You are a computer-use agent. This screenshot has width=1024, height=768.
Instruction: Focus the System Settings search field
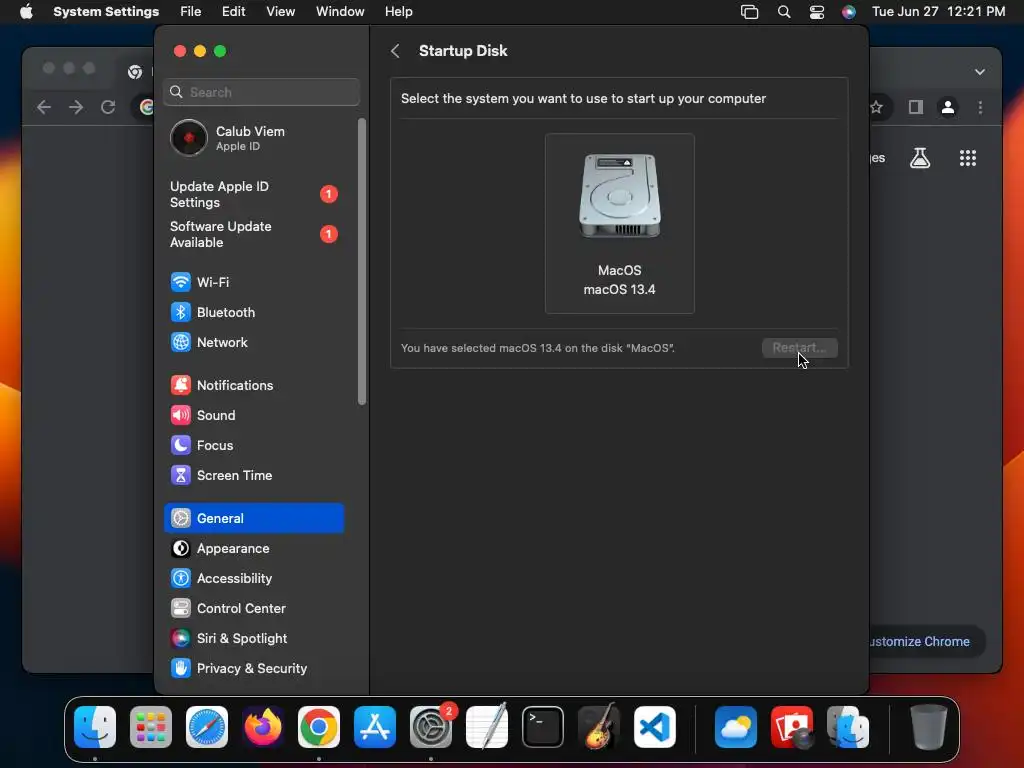click(261, 92)
